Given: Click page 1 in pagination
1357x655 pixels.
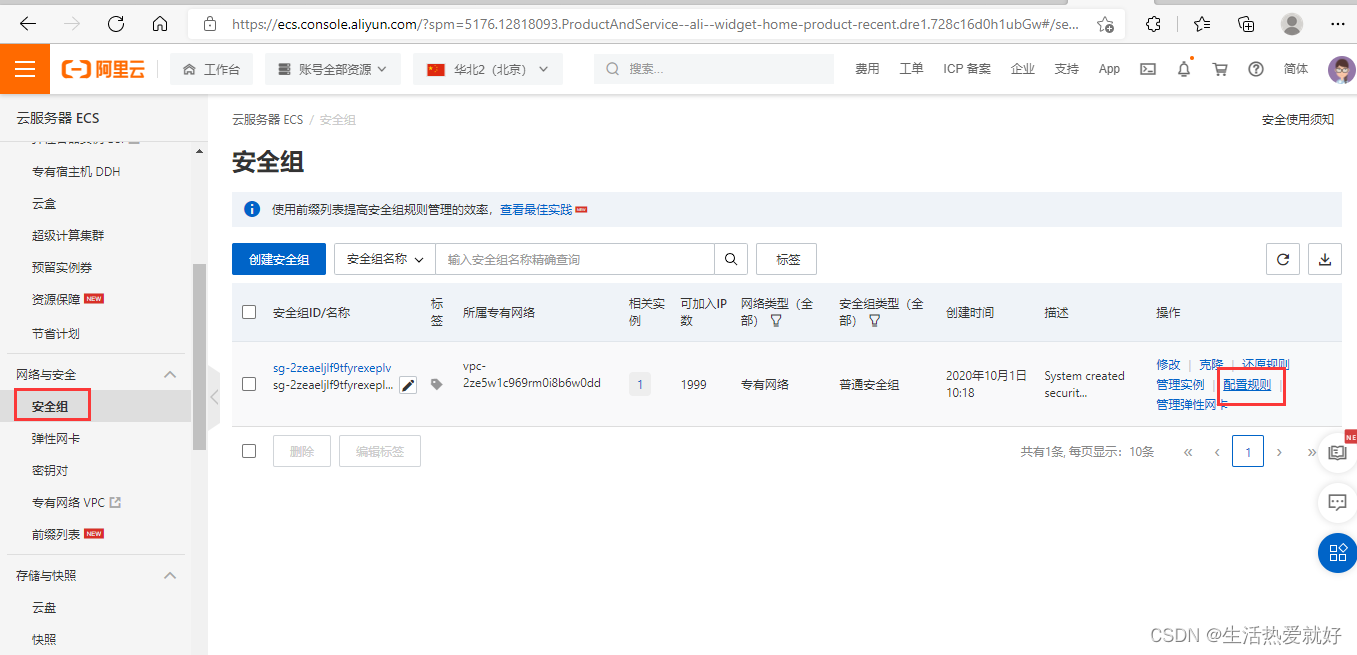Looking at the screenshot, I should pyautogui.click(x=1248, y=451).
